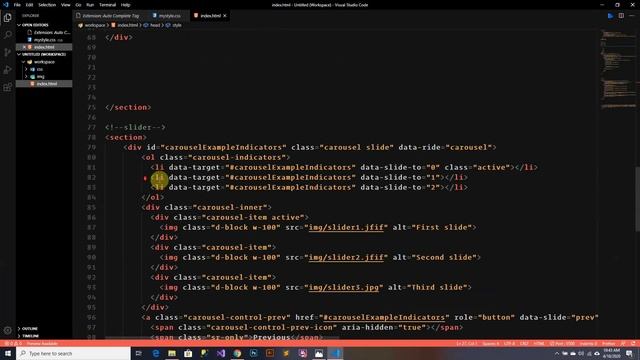
Task: Open the Run and Debug view
Action: pyautogui.click(x=7, y=70)
